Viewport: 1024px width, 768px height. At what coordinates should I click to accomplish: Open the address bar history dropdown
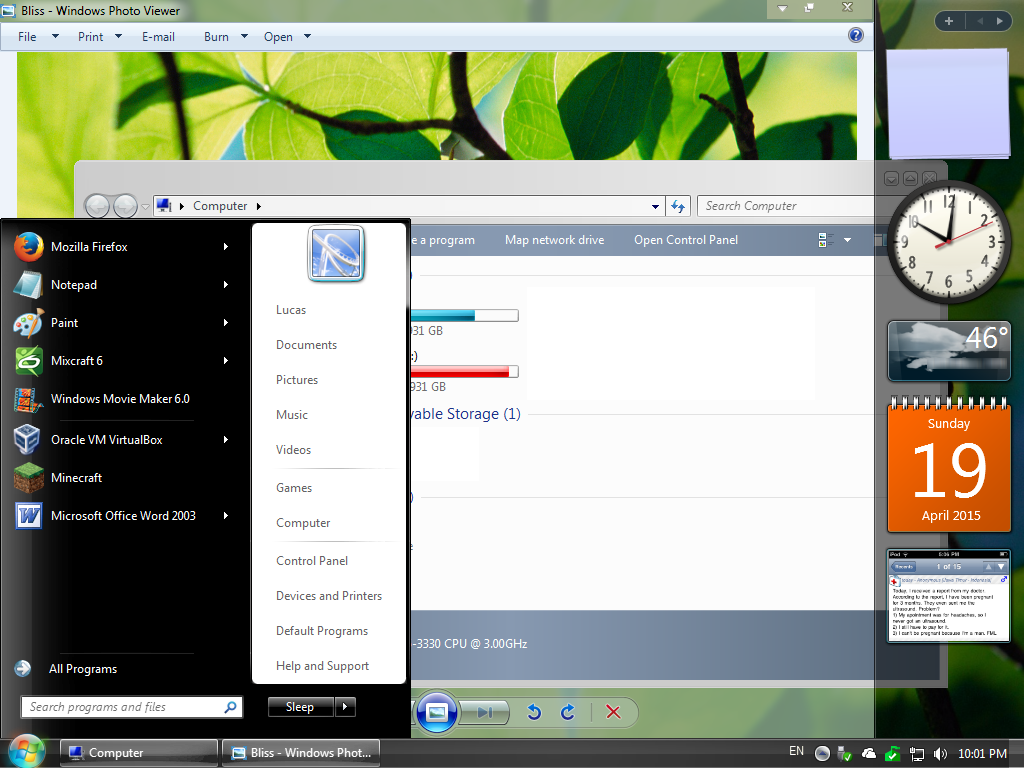(x=655, y=206)
